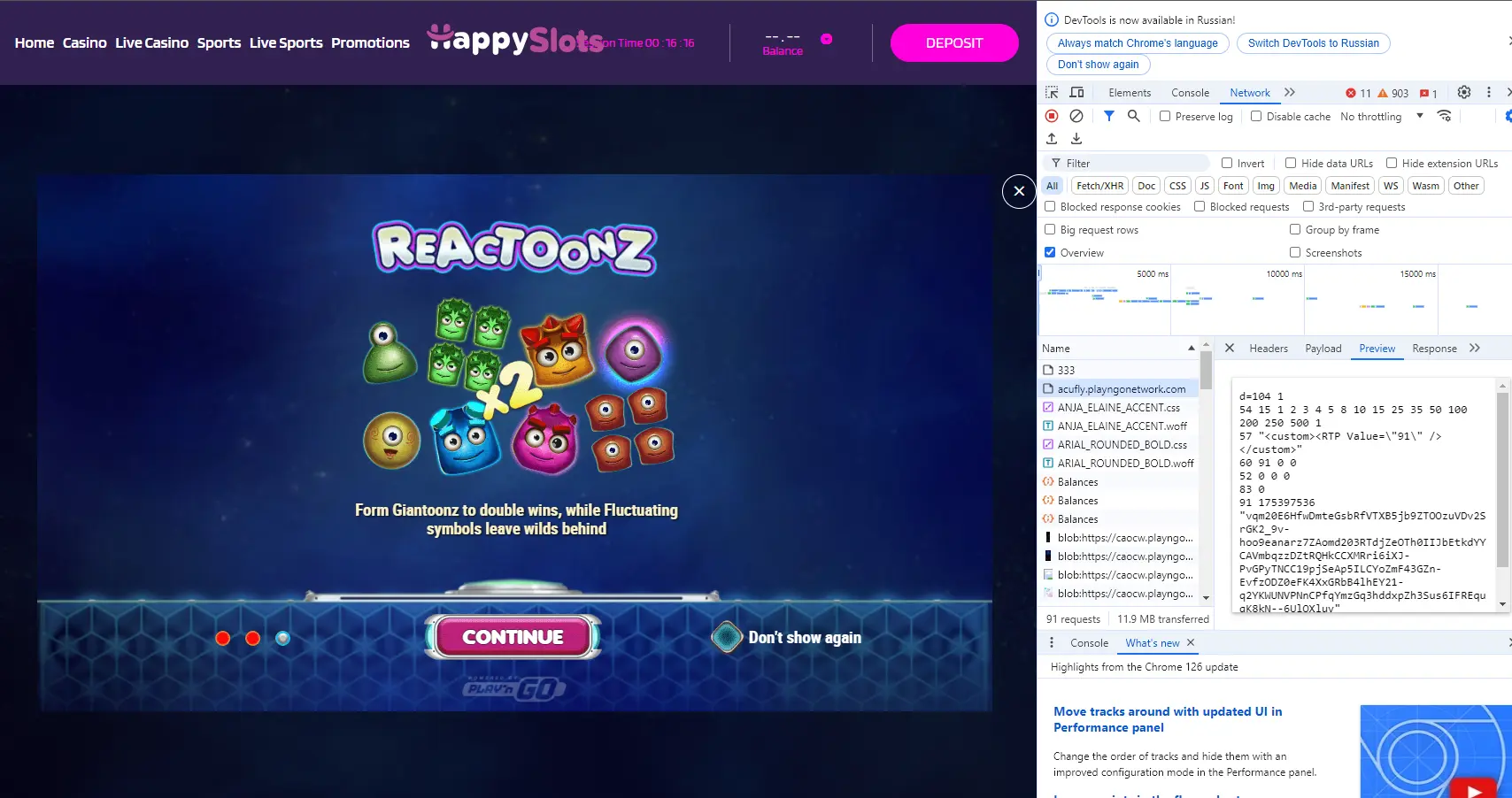This screenshot has width=1512, height=798.
Task: Filter requests by Img type
Action: (x=1266, y=186)
